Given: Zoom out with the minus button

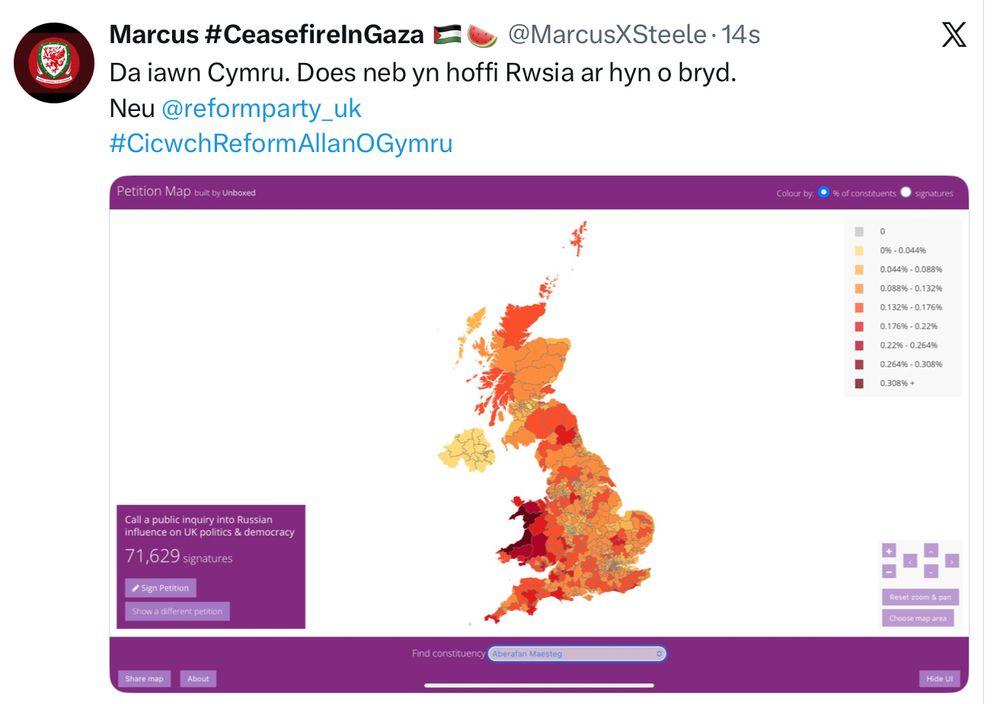Looking at the screenshot, I should coord(888,571).
